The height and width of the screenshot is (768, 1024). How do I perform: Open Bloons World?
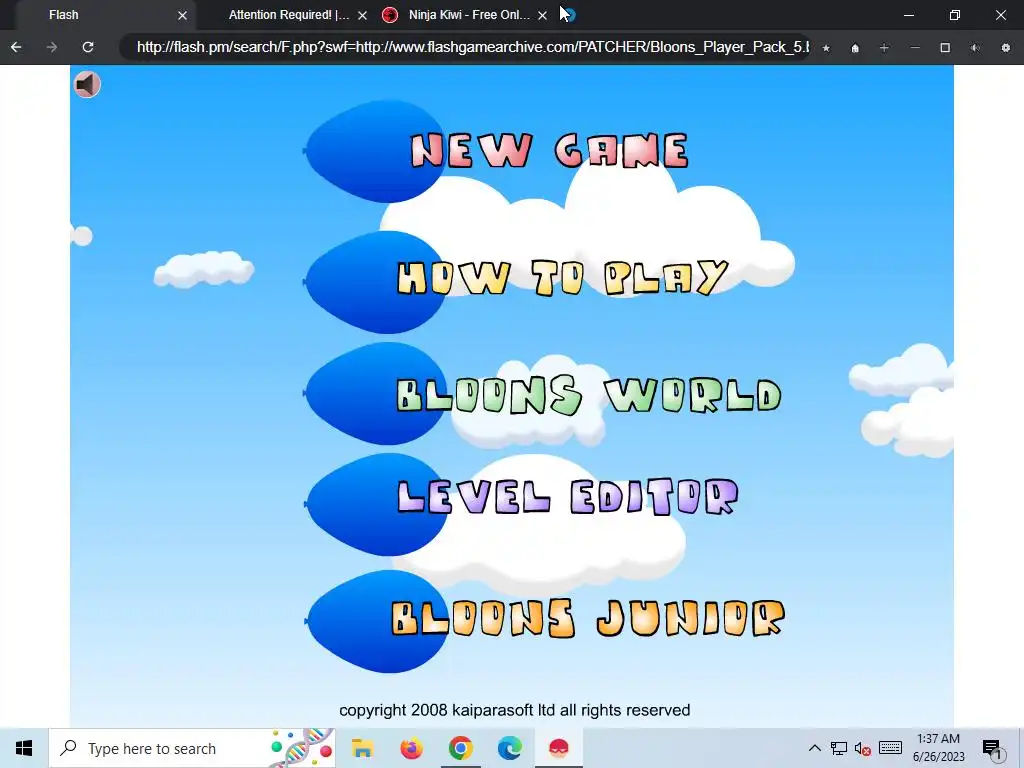tap(589, 395)
